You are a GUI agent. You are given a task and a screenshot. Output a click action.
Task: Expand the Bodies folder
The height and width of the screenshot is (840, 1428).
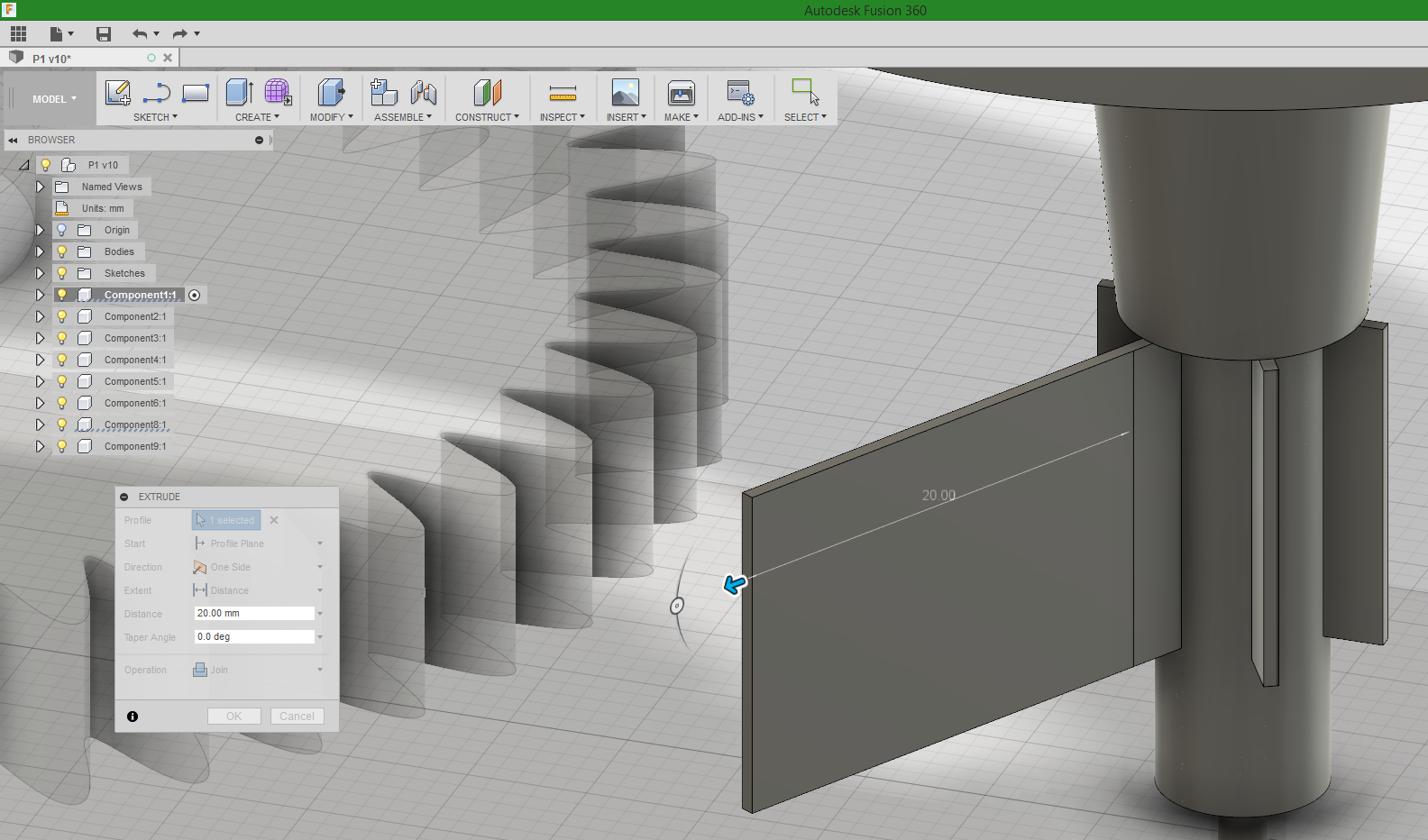click(40, 251)
